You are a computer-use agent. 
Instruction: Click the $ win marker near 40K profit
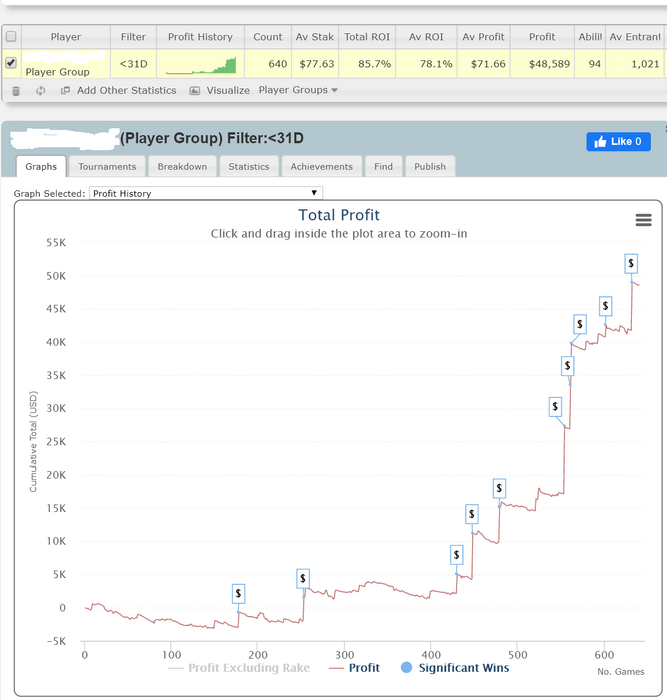[x=579, y=325]
